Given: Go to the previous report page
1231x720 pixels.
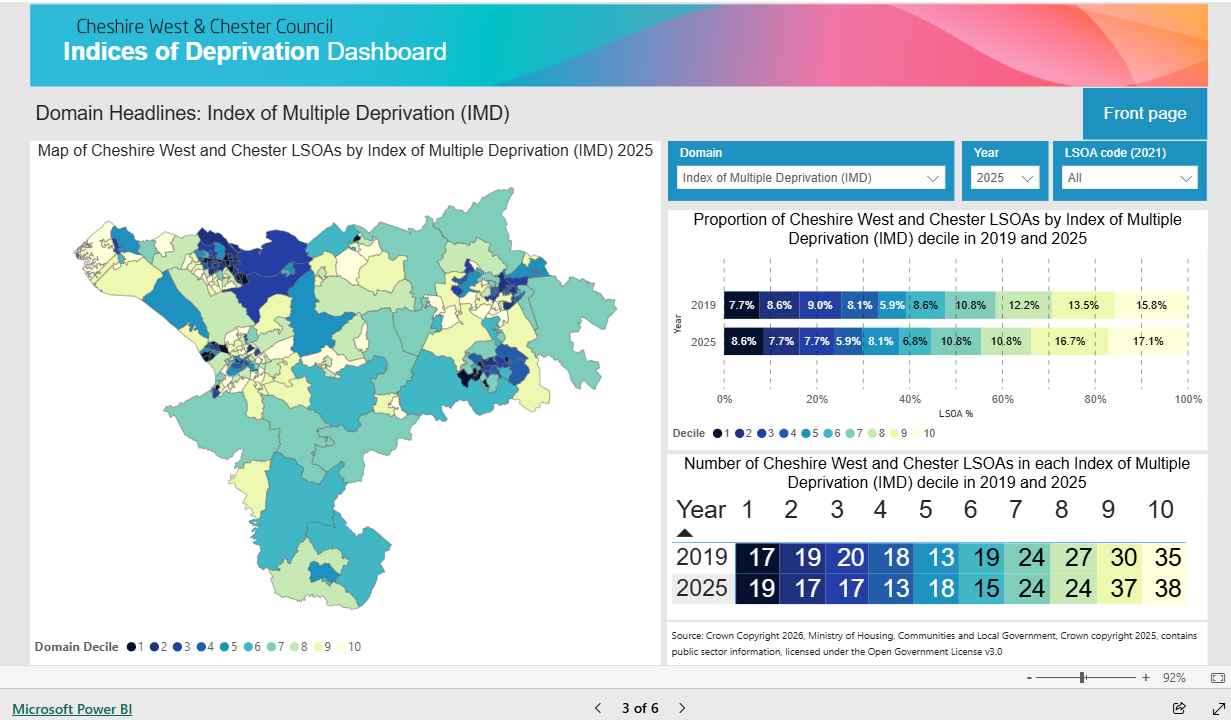Looking at the screenshot, I should tap(598, 708).
